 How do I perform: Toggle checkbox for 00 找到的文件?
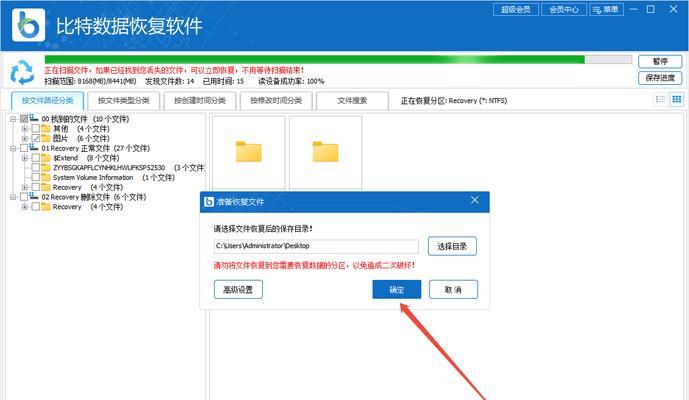[24, 119]
